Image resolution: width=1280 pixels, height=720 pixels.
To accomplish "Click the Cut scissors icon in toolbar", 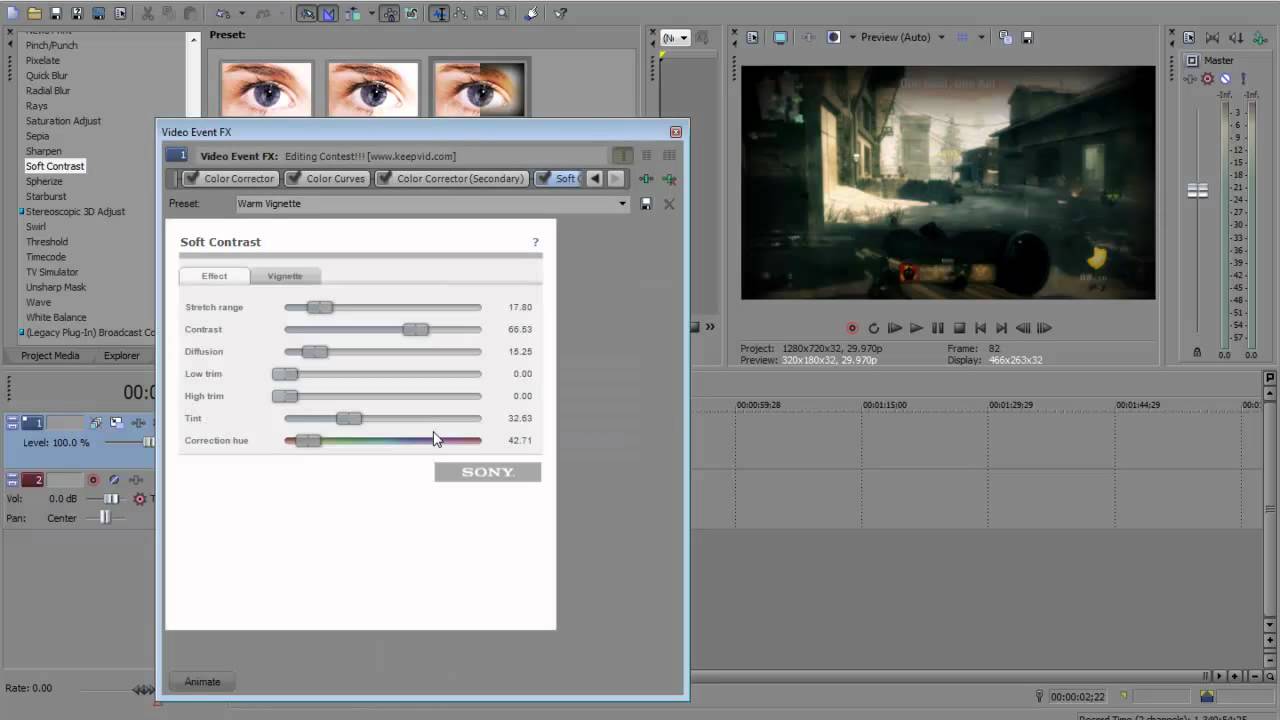I will (148, 14).
